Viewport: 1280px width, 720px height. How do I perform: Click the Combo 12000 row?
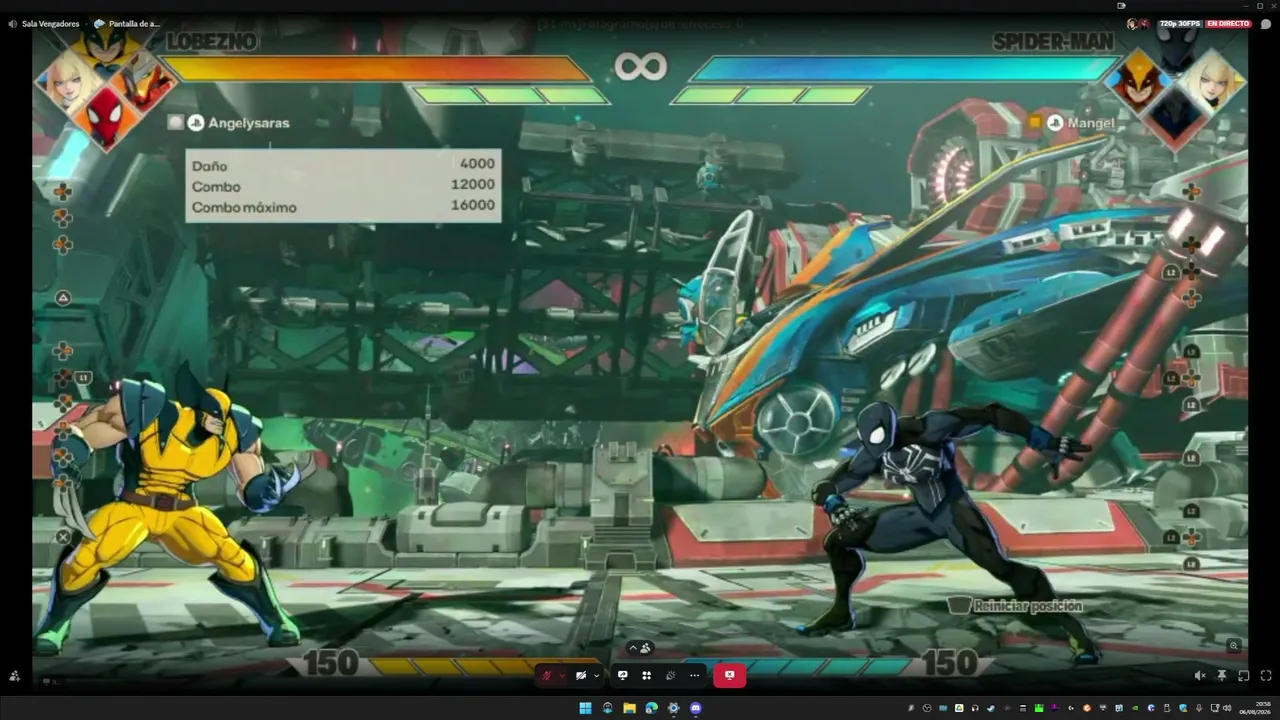tap(343, 185)
